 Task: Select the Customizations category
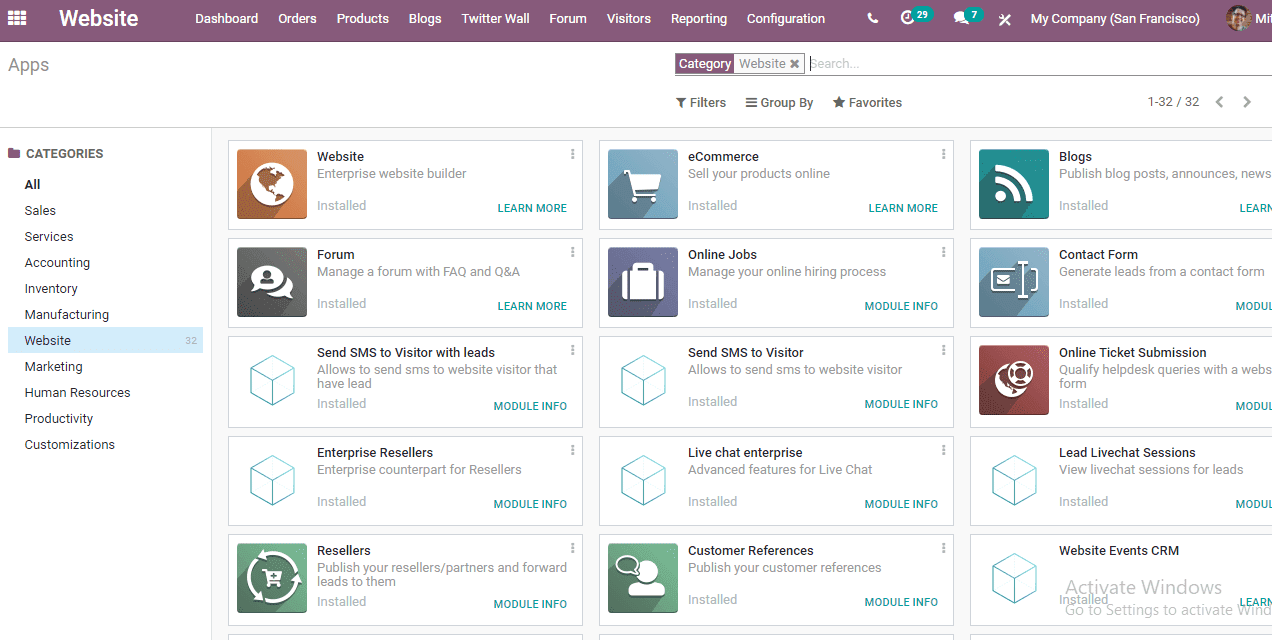coord(70,445)
